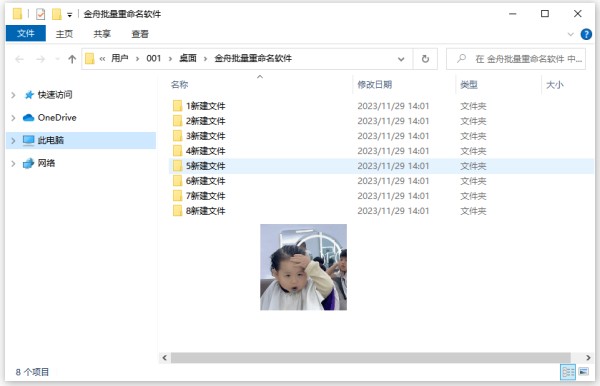The width and height of the screenshot is (600, 386).
Task: Select 网络 in the navigation pane
Action: (46, 163)
